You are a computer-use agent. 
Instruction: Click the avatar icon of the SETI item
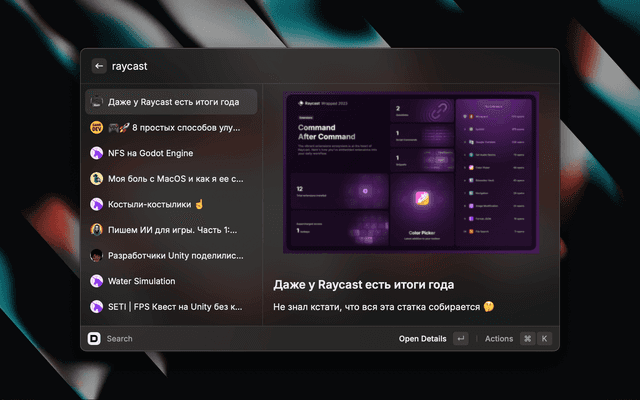[96, 307]
